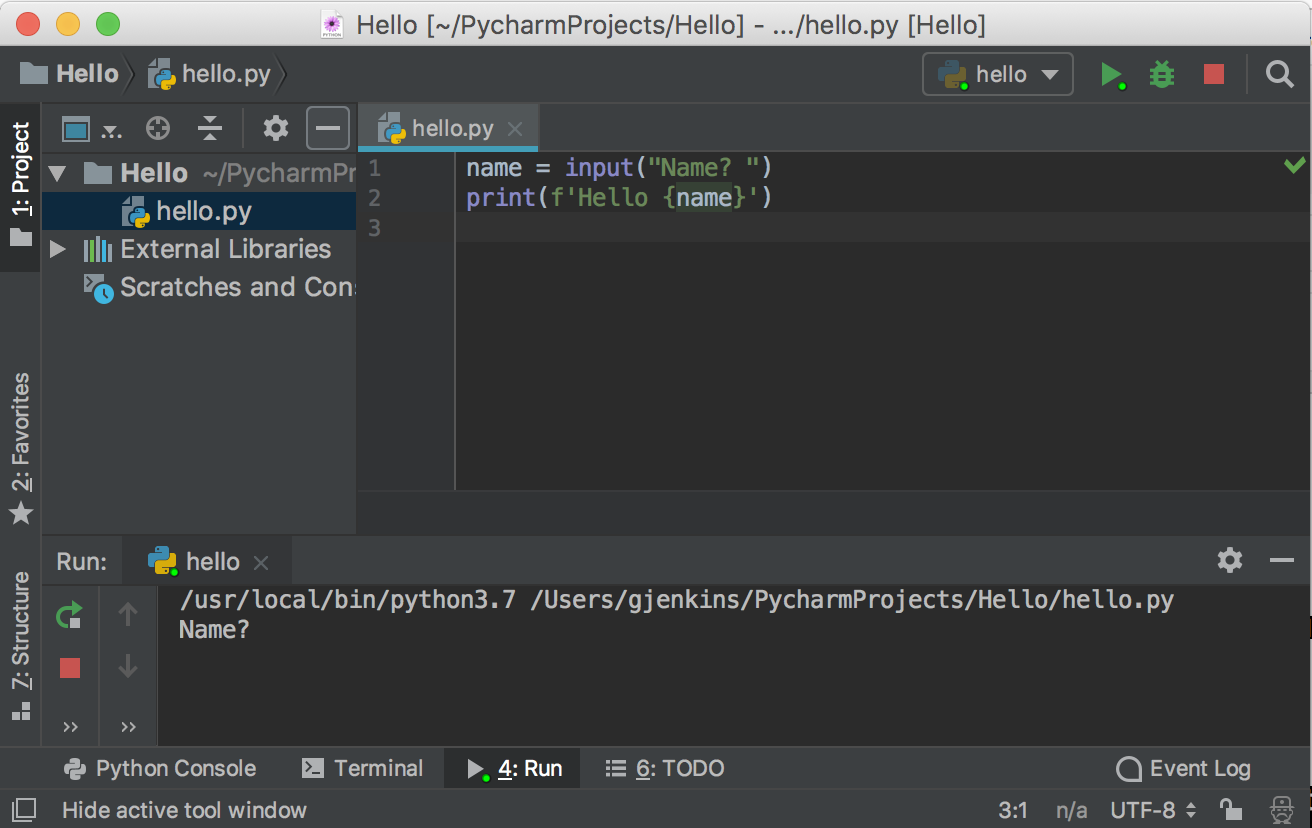The width and height of the screenshot is (1312, 828).
Task: Toggle the 7: Structure side tool tab
Action: pos(20,645)
